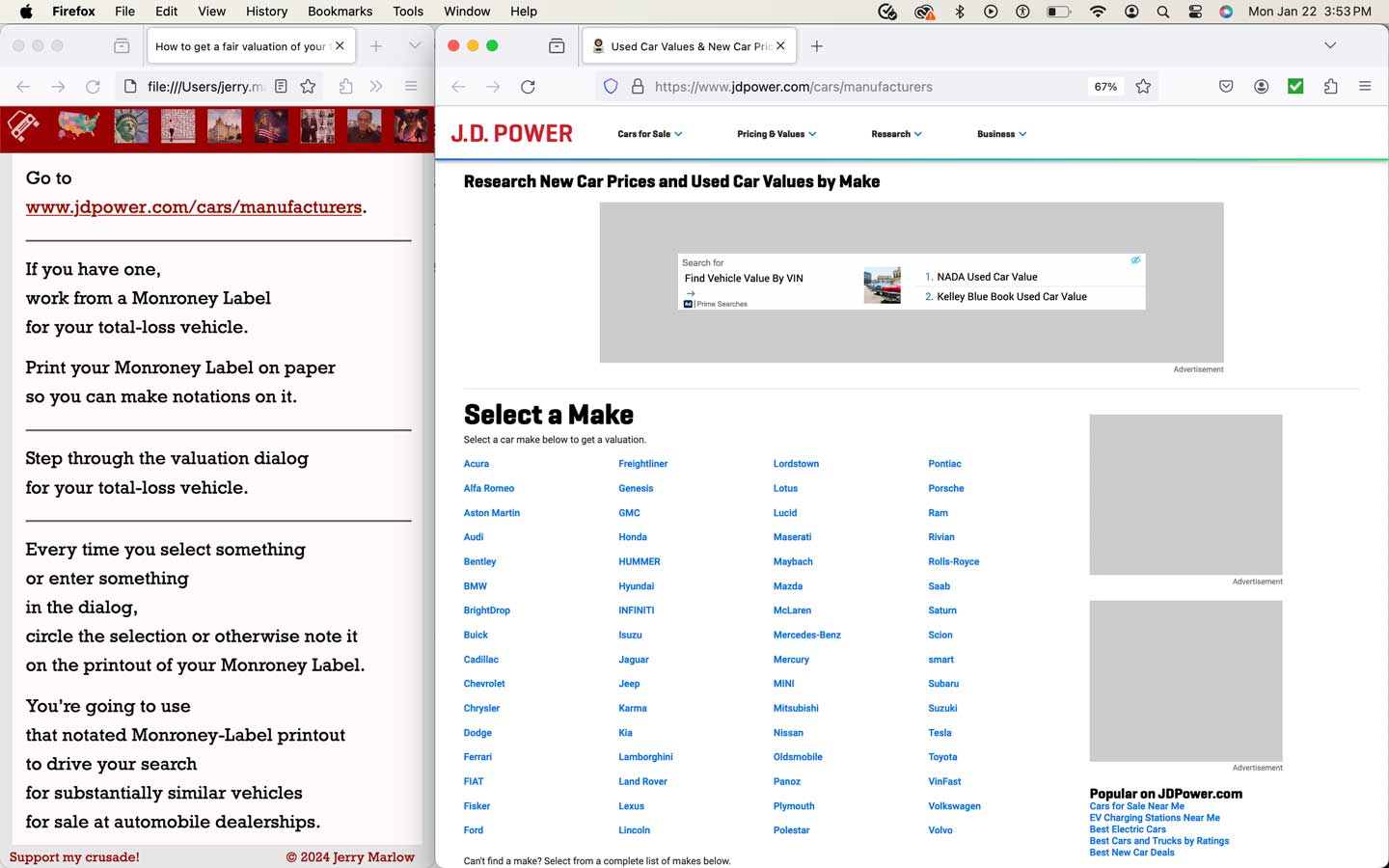
Task: Open the Firefox account icon
Action: 1261,87
